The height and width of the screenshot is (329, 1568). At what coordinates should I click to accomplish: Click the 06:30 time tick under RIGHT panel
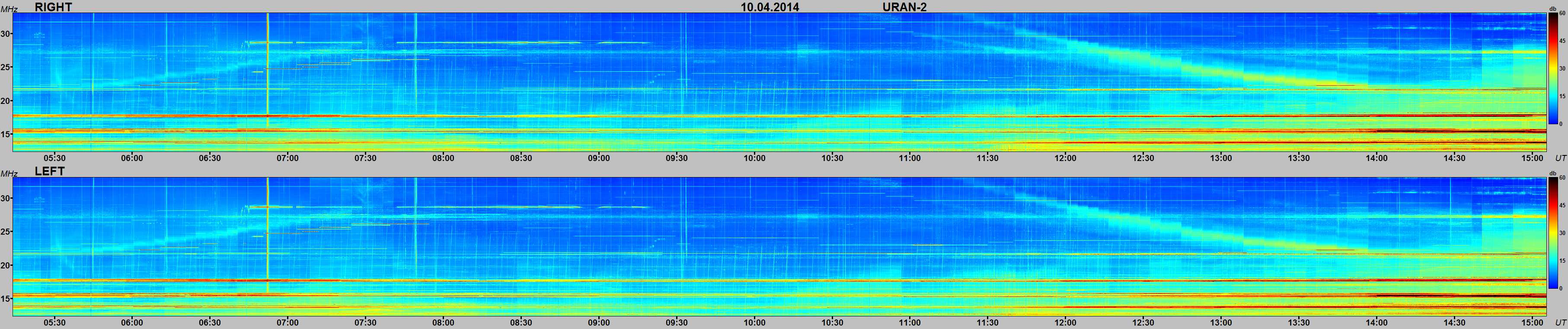(210, 158)
